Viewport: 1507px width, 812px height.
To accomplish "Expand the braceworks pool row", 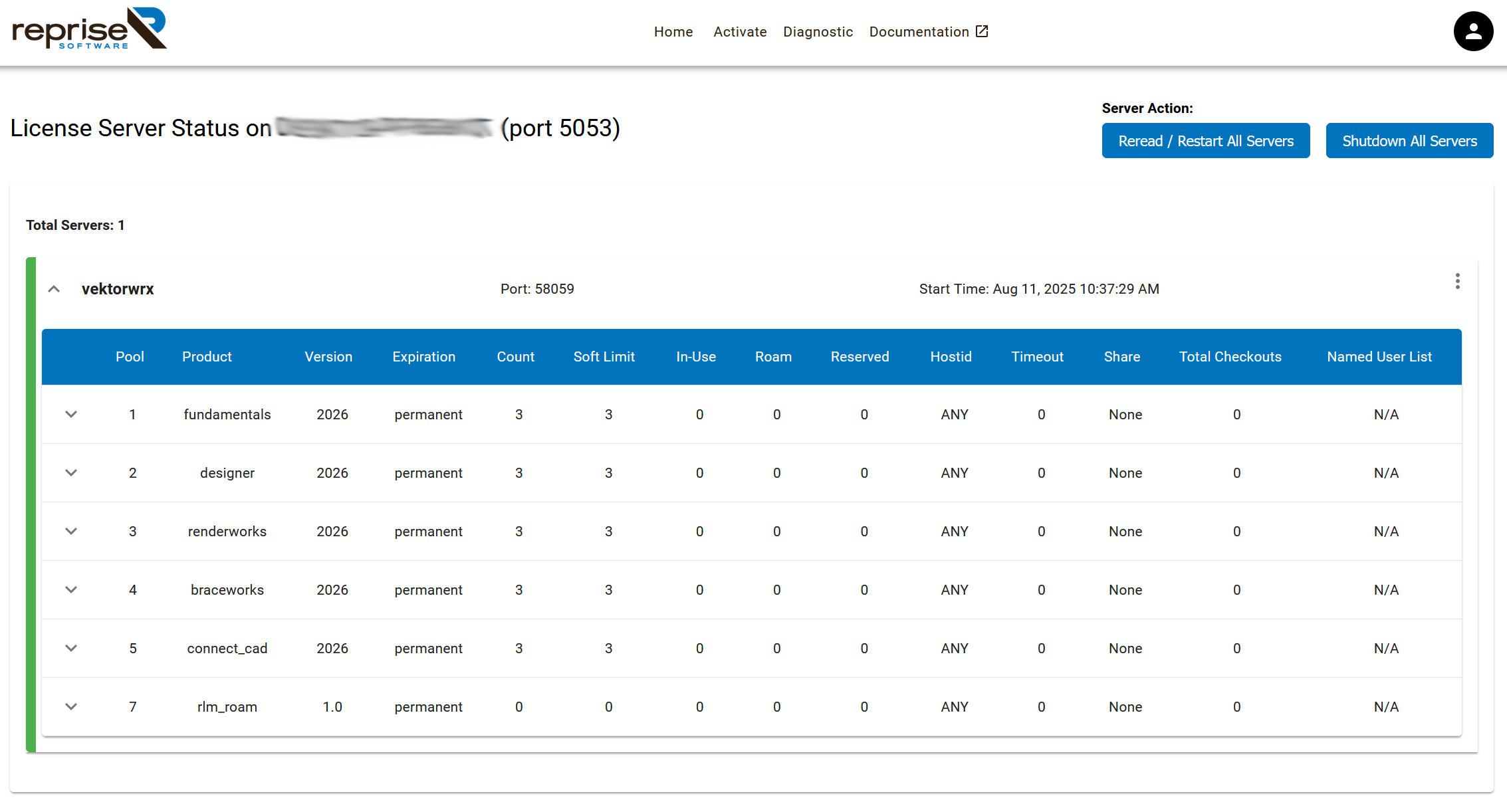I will 71,590.
